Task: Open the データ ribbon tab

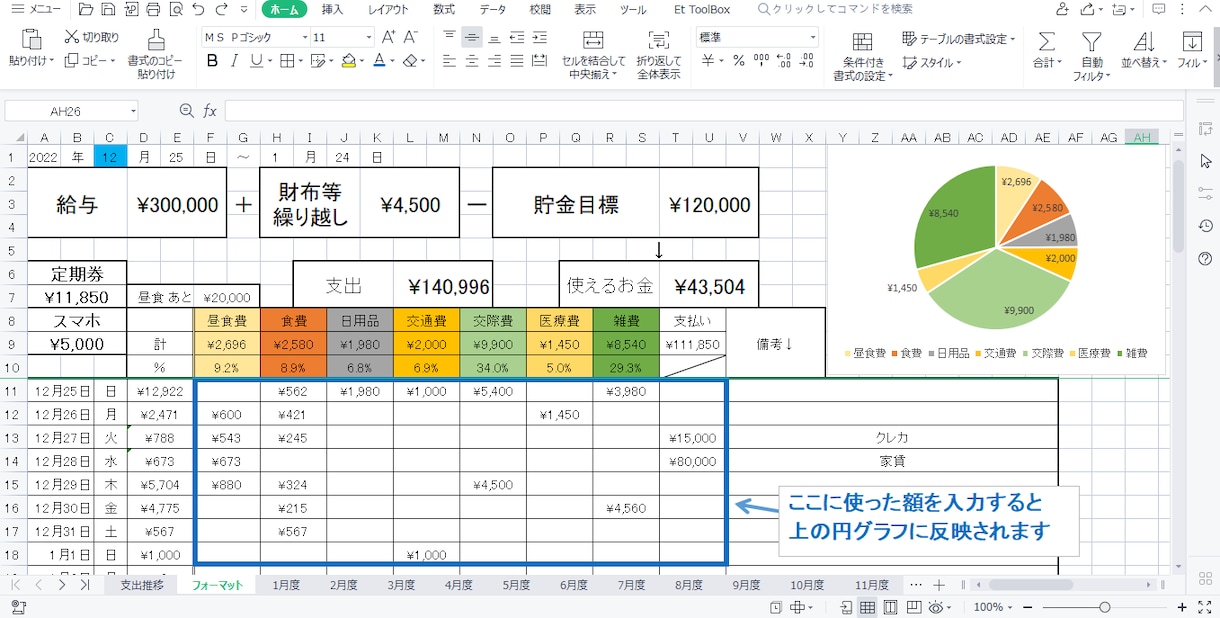Action: click(492, 10)
